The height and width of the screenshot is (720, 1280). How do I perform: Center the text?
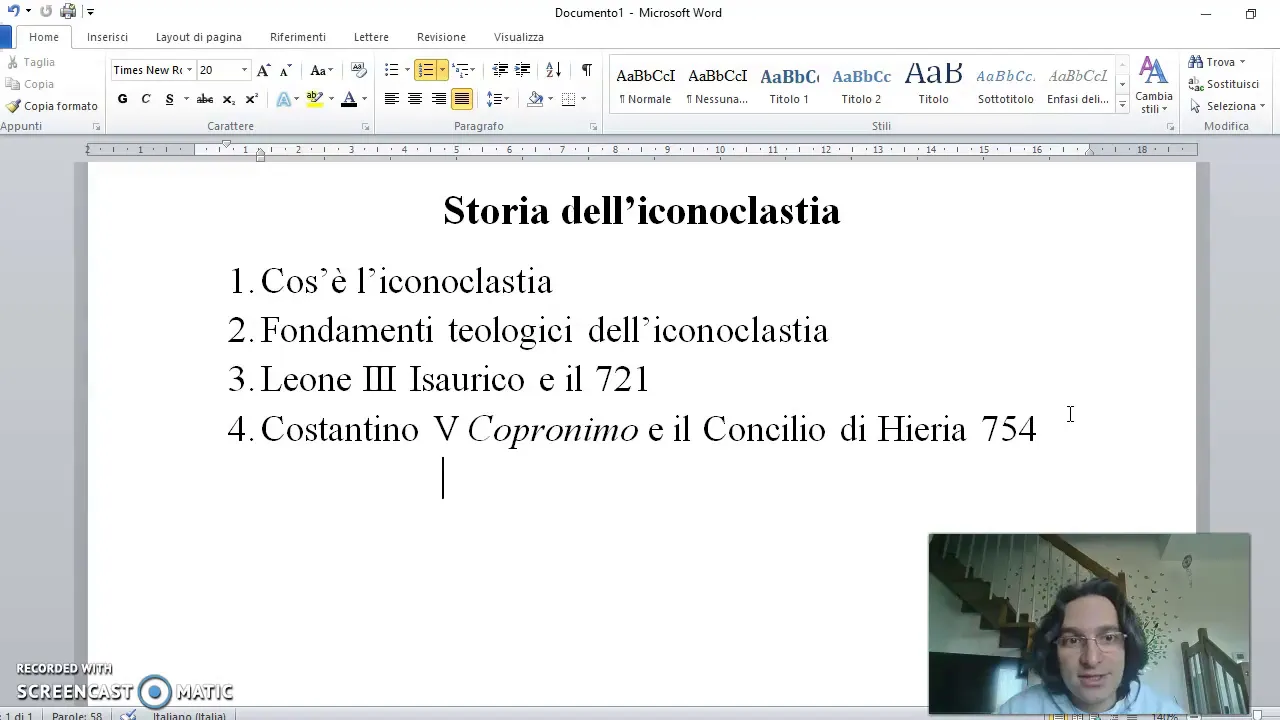coord(415,99)
